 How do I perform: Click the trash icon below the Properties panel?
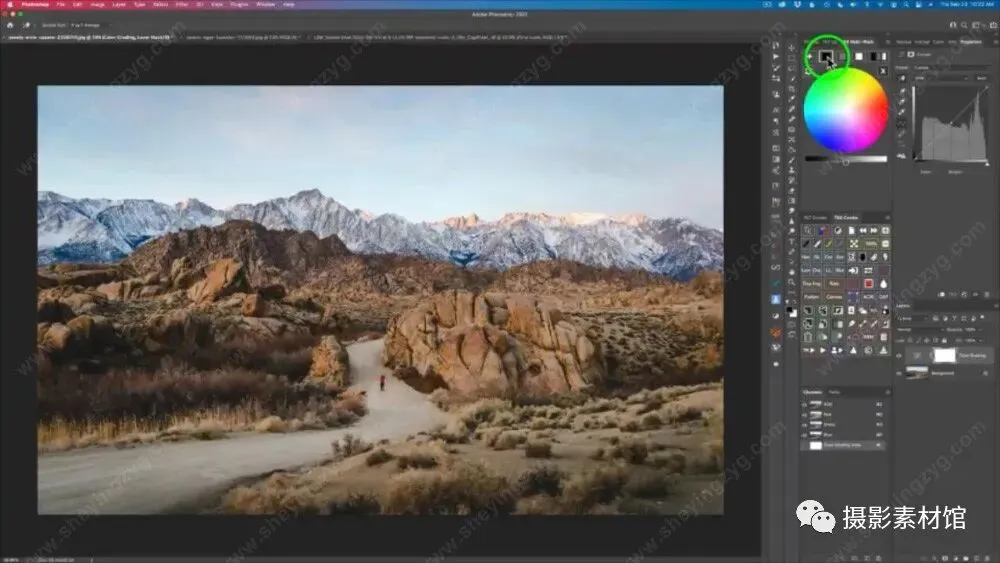pos(987,295)
